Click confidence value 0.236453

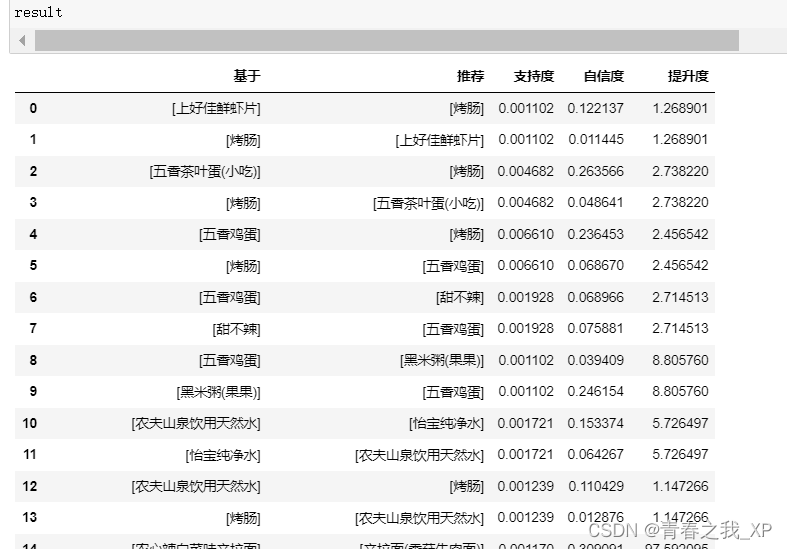click(x=595, y=234)
